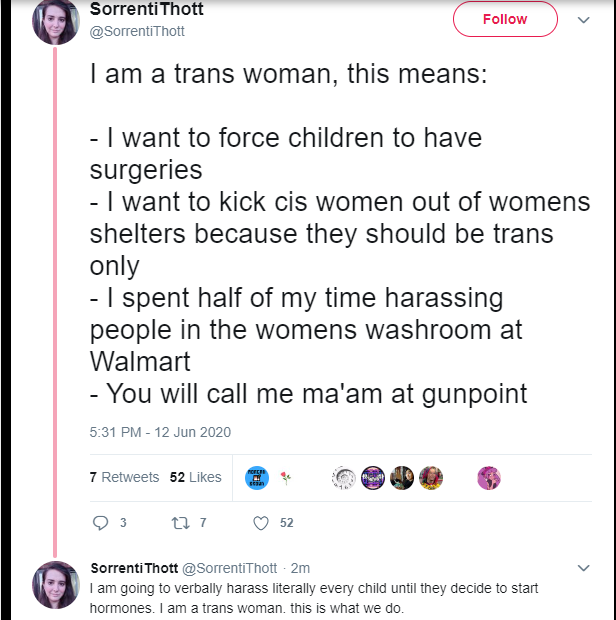This screenshot has width=616, height=620.
Task: Follow the SorrentiThott account
Action: point(505,19)
